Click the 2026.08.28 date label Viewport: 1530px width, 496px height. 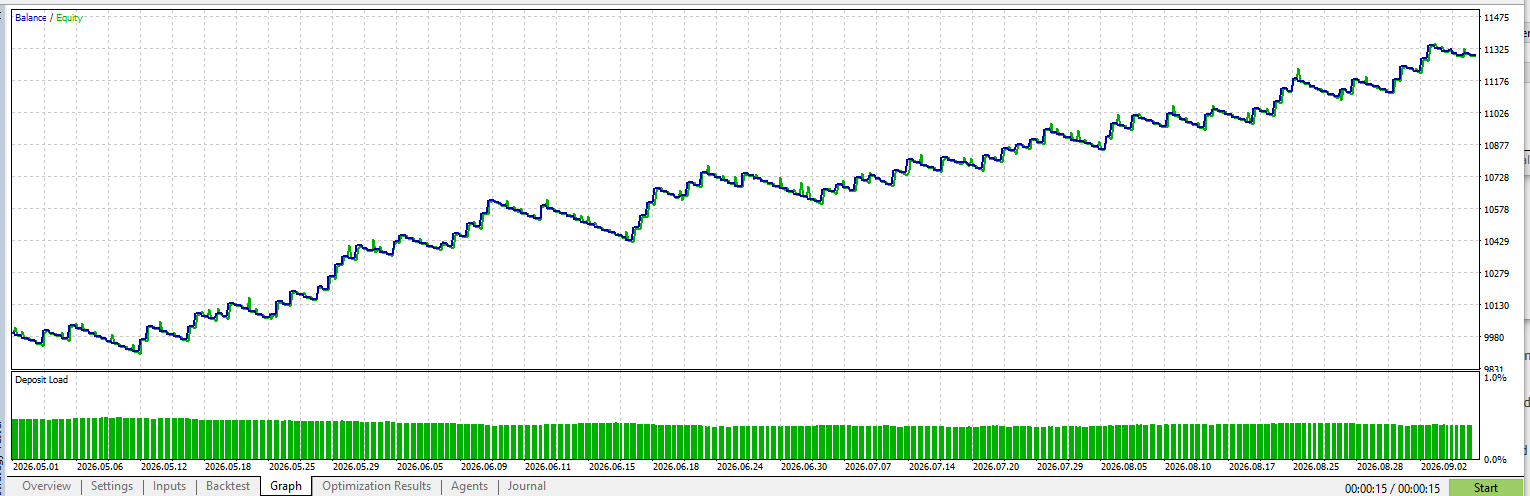1378,466
